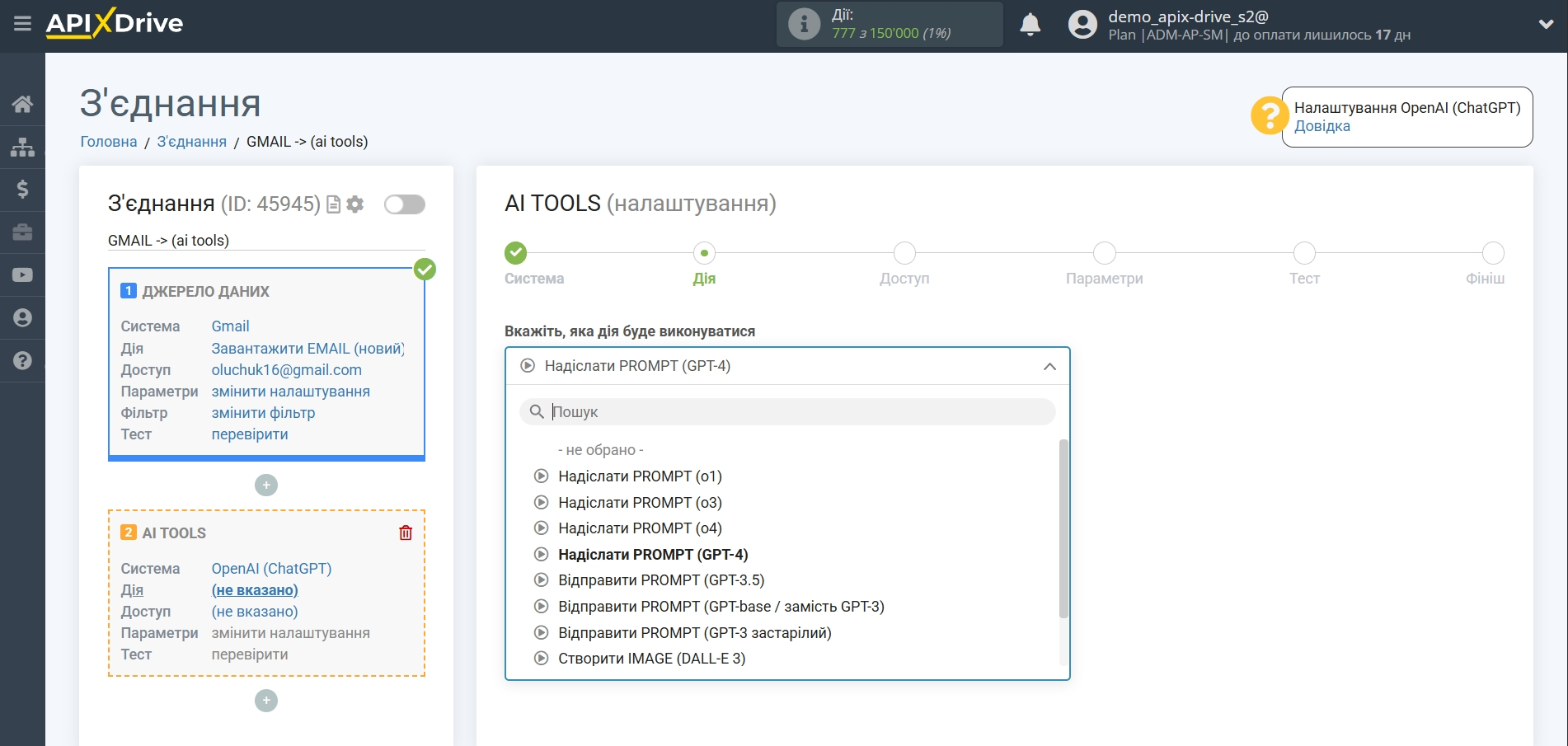Click the connection document copy icon

point(334,204)
